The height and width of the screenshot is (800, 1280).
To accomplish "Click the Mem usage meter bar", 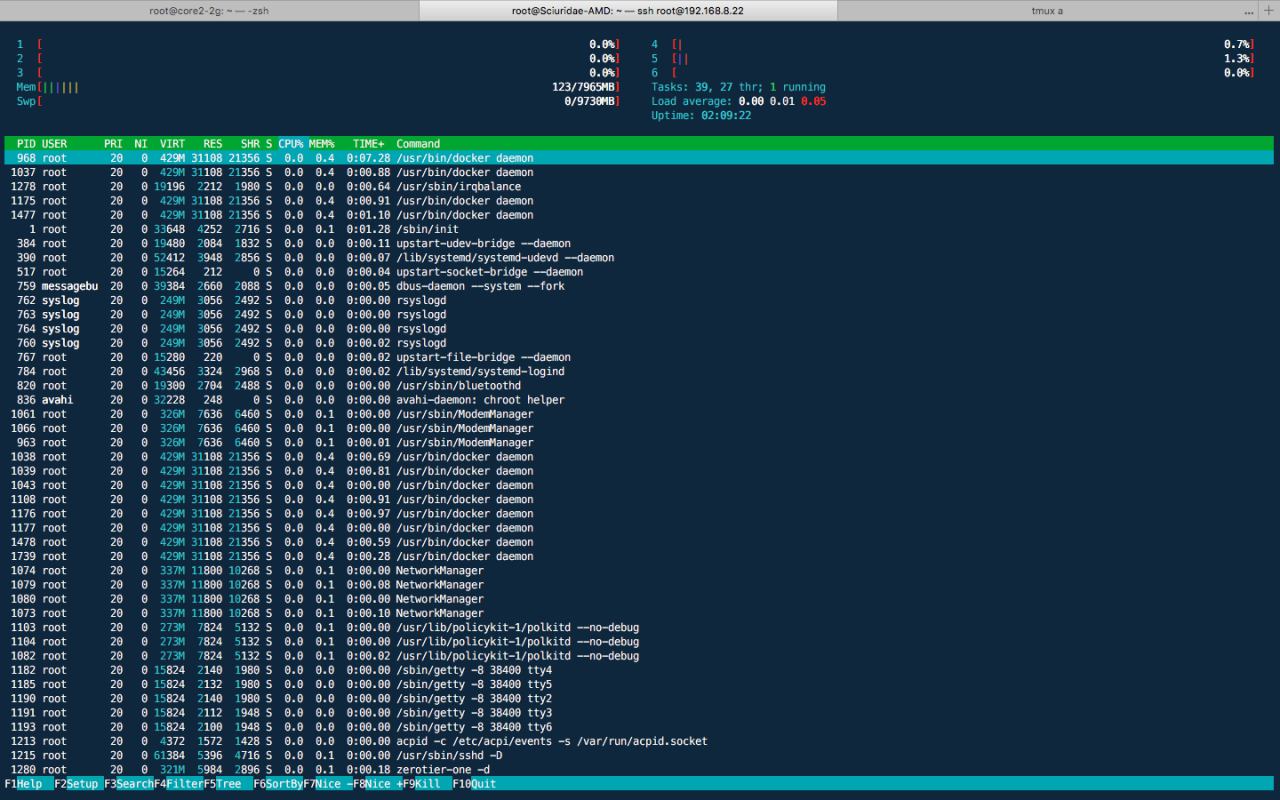I will click(x=318, y=87).
